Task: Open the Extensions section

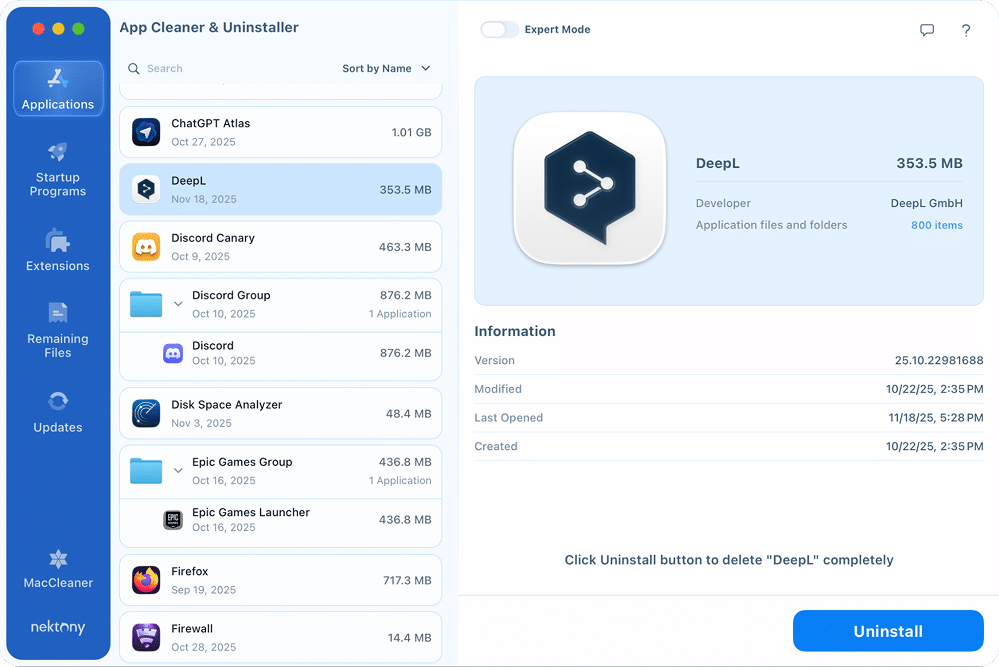Action: (57, 249)
